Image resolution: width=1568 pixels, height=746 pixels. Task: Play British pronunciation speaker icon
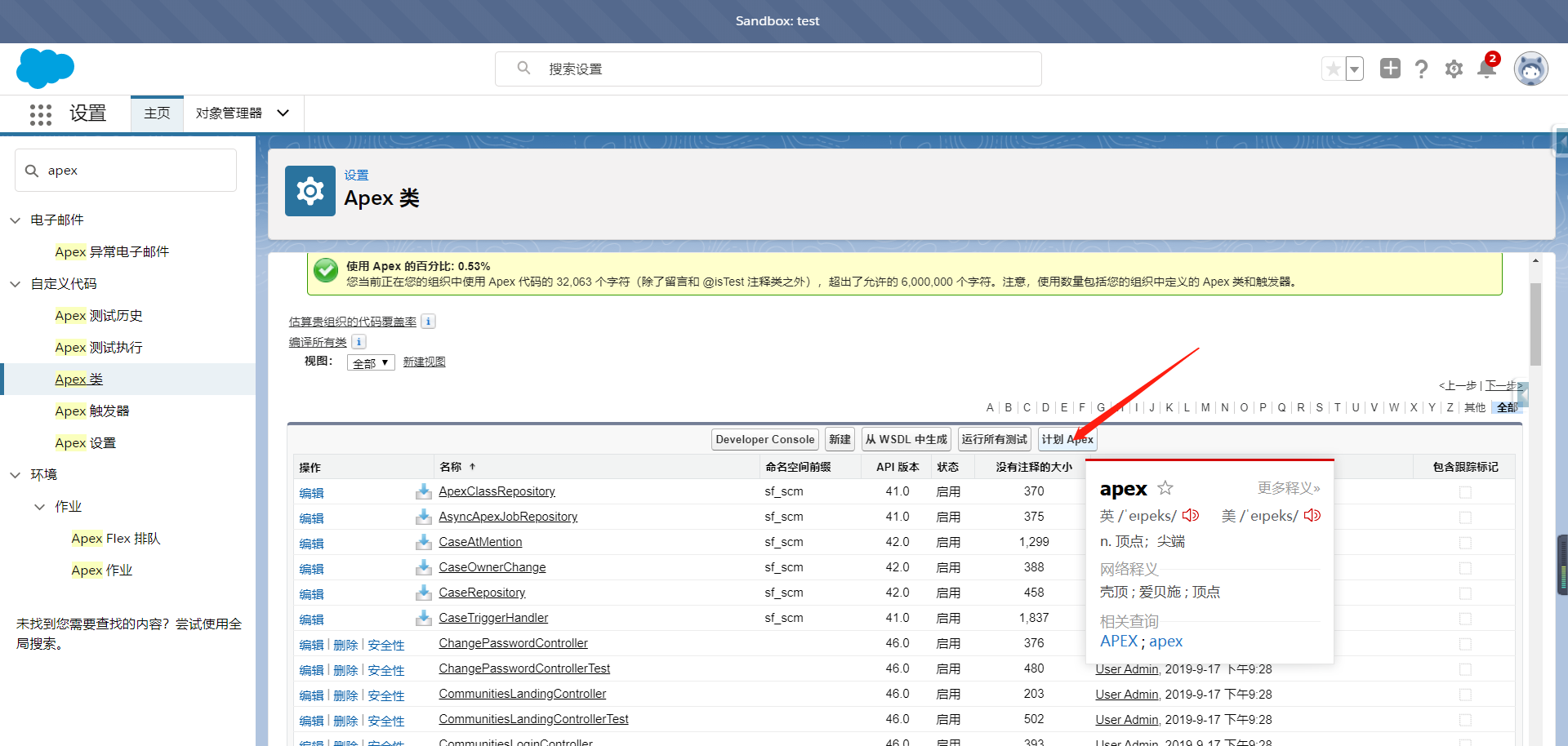(1191, 515)
